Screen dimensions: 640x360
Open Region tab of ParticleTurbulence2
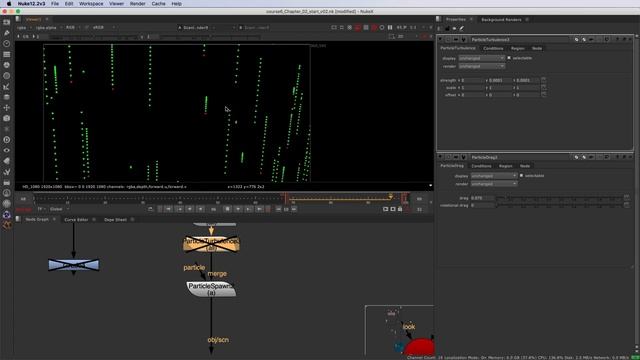pos(518,48)
